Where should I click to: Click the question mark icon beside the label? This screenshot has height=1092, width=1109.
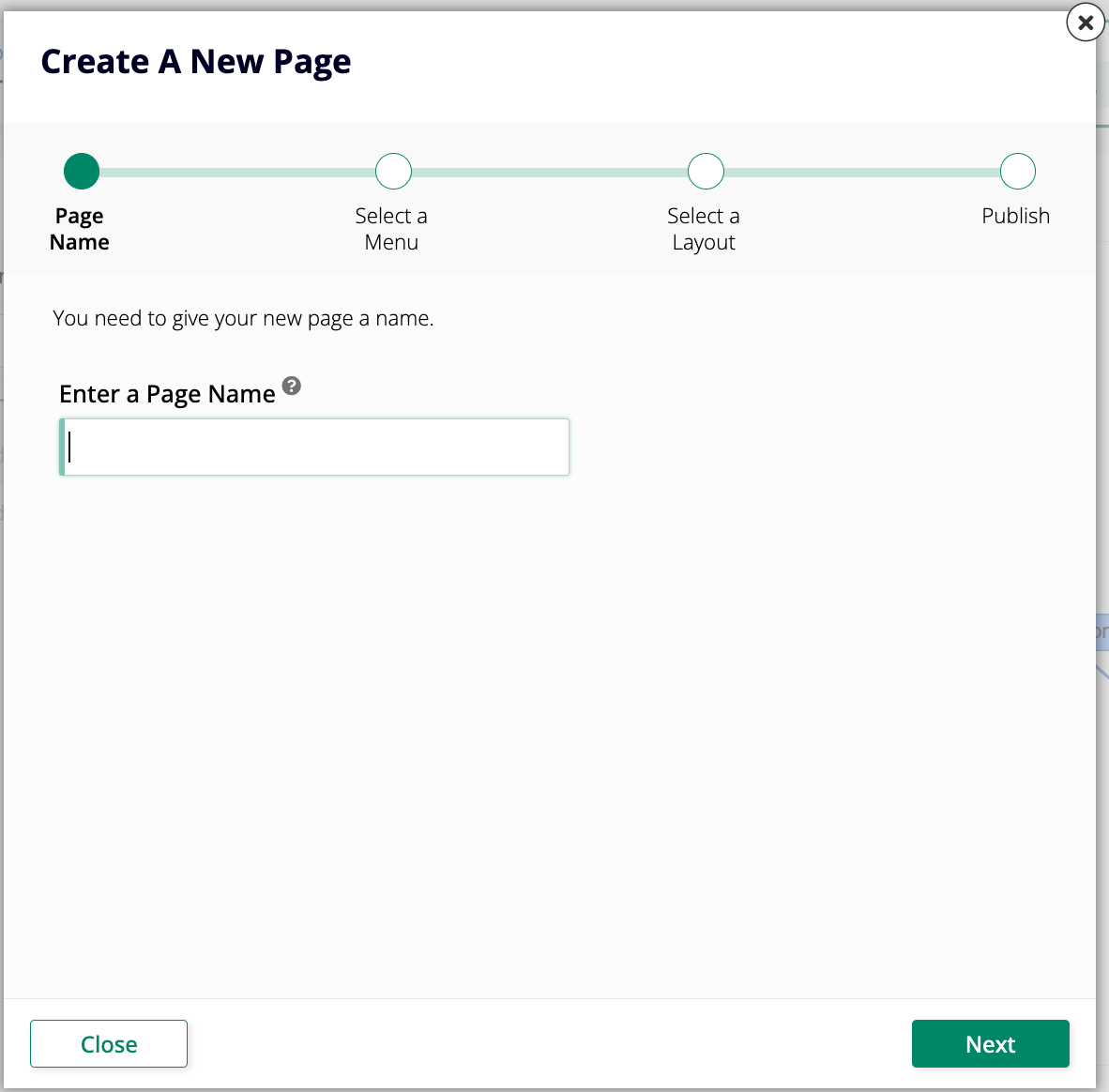291,386
